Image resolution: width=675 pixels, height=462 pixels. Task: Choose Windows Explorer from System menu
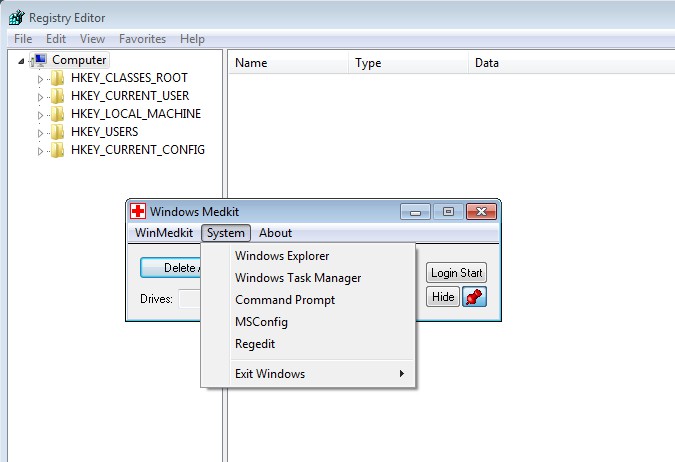coord(308,256)
